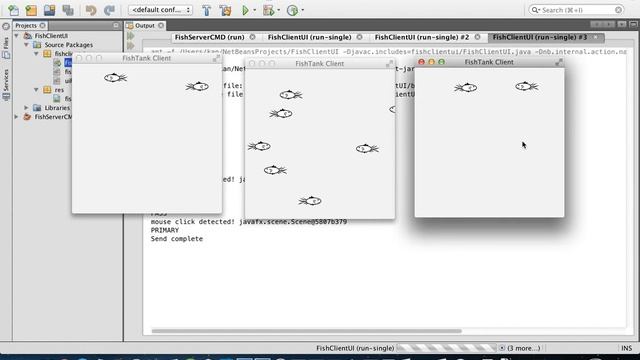Click the (3 more...) status link
This screenshot has width=640, height=360.
pos(524,348)
